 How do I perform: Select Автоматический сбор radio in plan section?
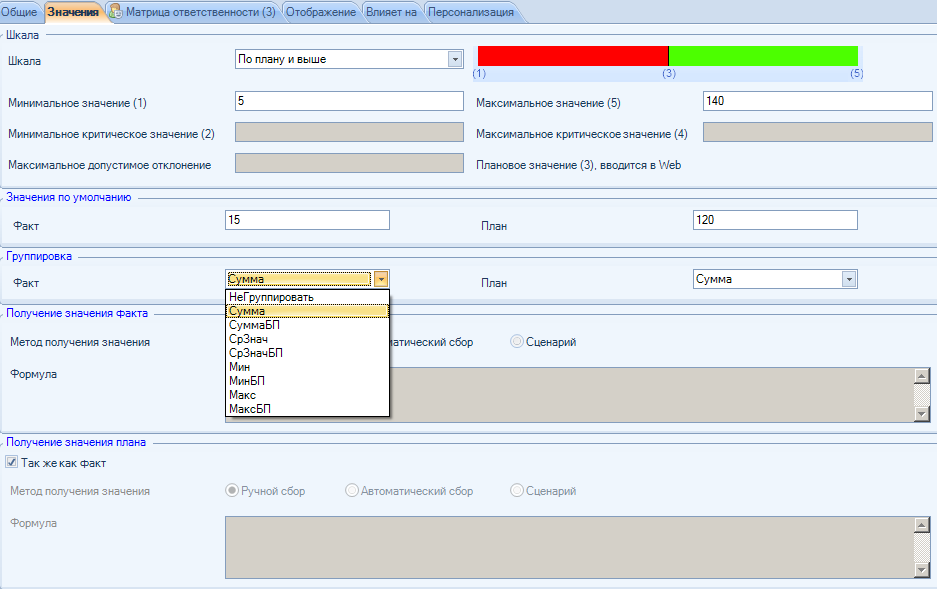(351, 491)
